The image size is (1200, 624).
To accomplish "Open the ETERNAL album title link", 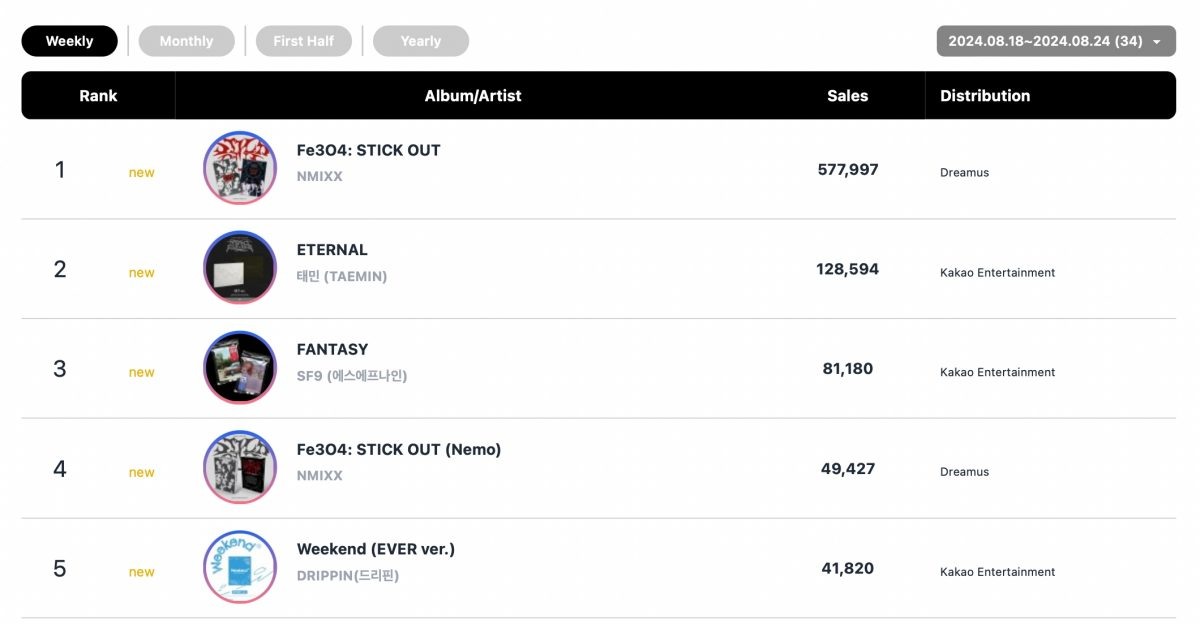I will (332, 250).
